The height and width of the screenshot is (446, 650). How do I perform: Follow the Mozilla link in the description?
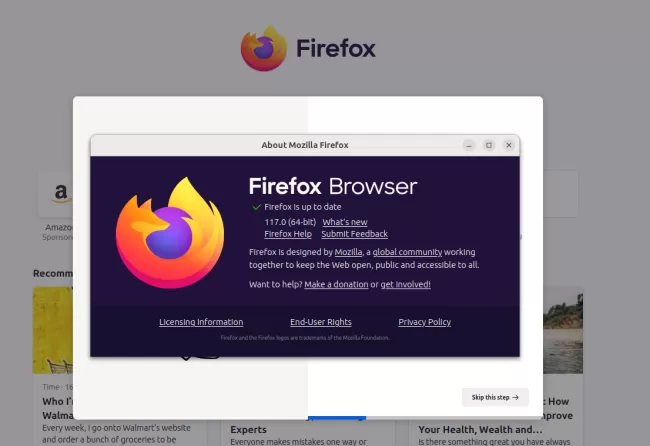[348, 253]
